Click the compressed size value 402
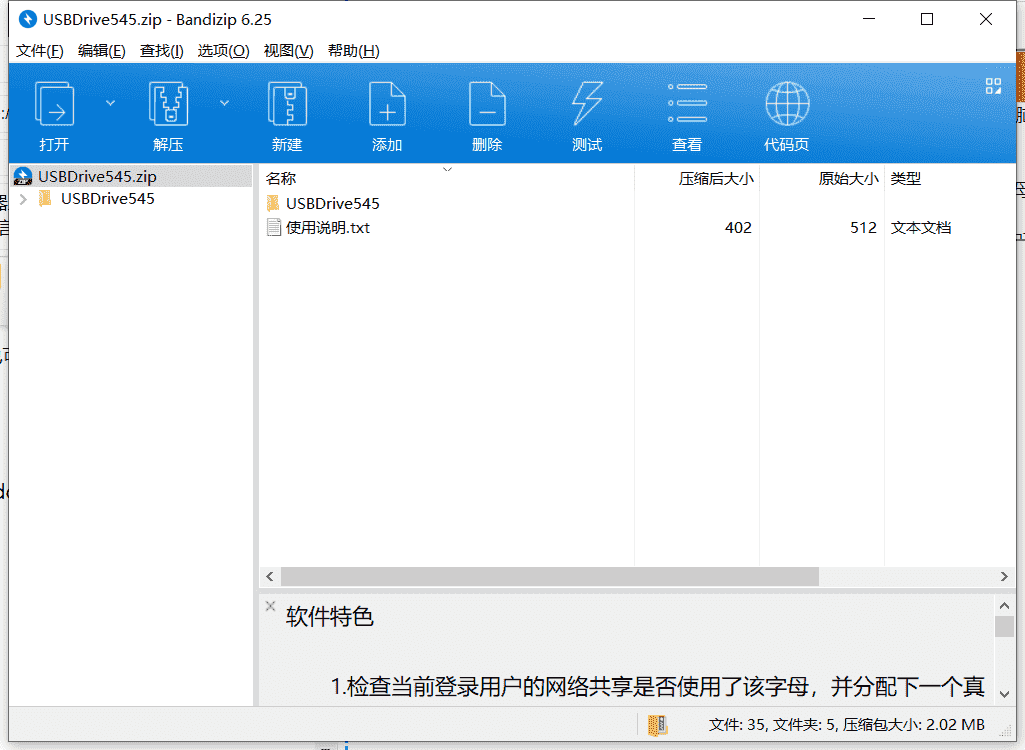The width and height of the screenshot is (1025, 750). [738, 228]
